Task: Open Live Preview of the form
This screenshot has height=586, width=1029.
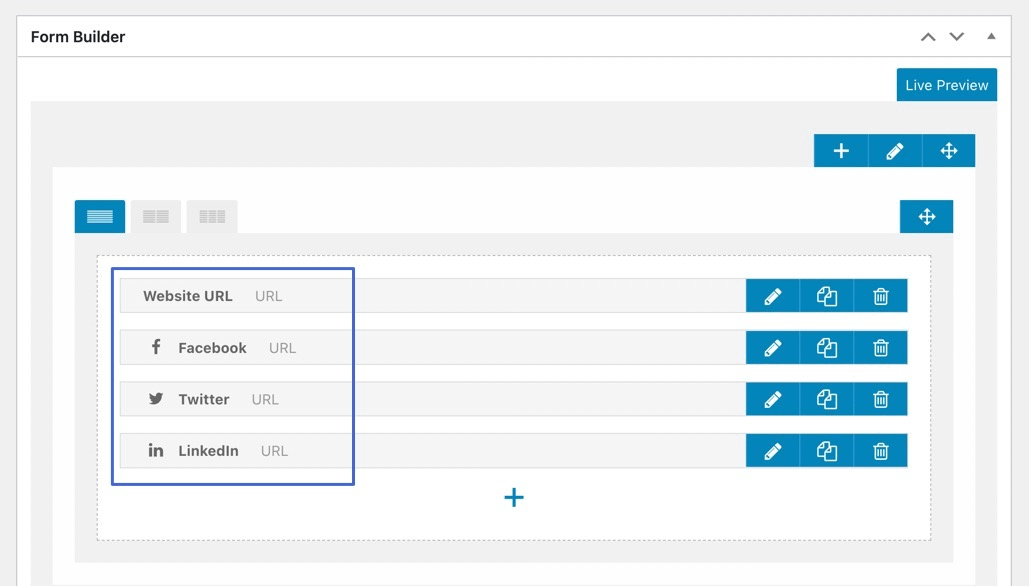Action: point(946,84)
